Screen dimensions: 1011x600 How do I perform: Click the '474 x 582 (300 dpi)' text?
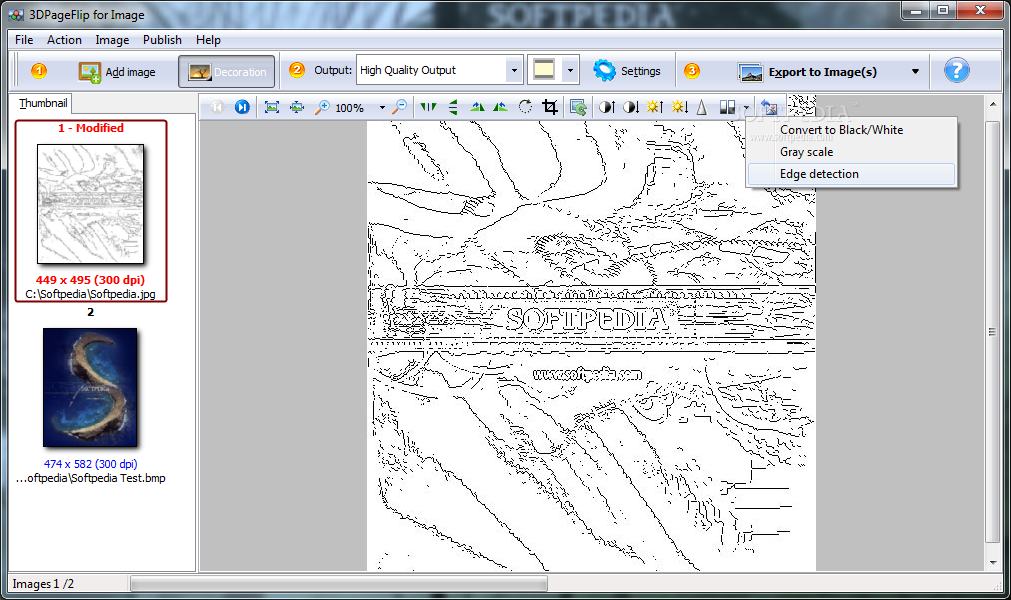point(90,463)
